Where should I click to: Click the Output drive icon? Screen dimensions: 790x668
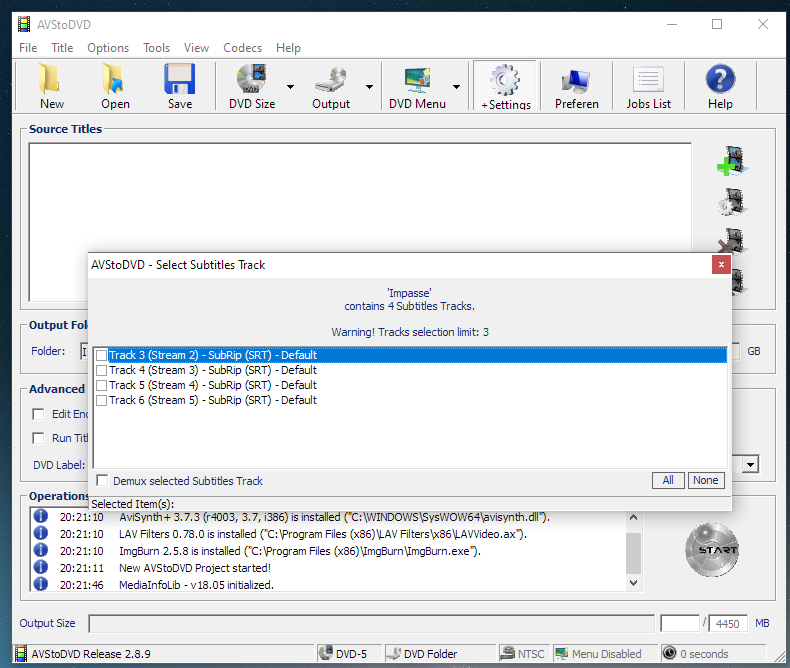330,80
